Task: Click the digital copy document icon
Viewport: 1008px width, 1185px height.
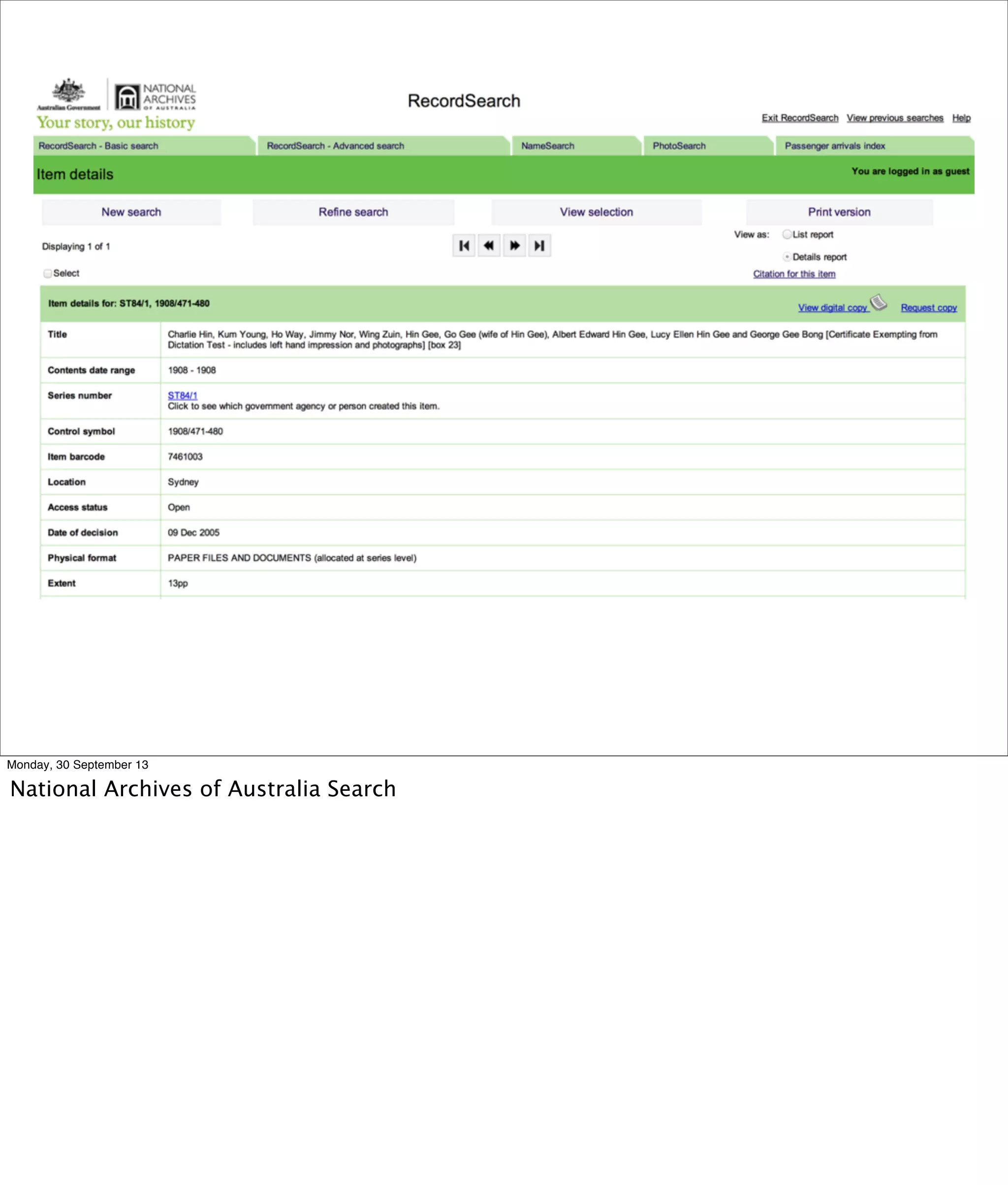Action: point(878,303)
